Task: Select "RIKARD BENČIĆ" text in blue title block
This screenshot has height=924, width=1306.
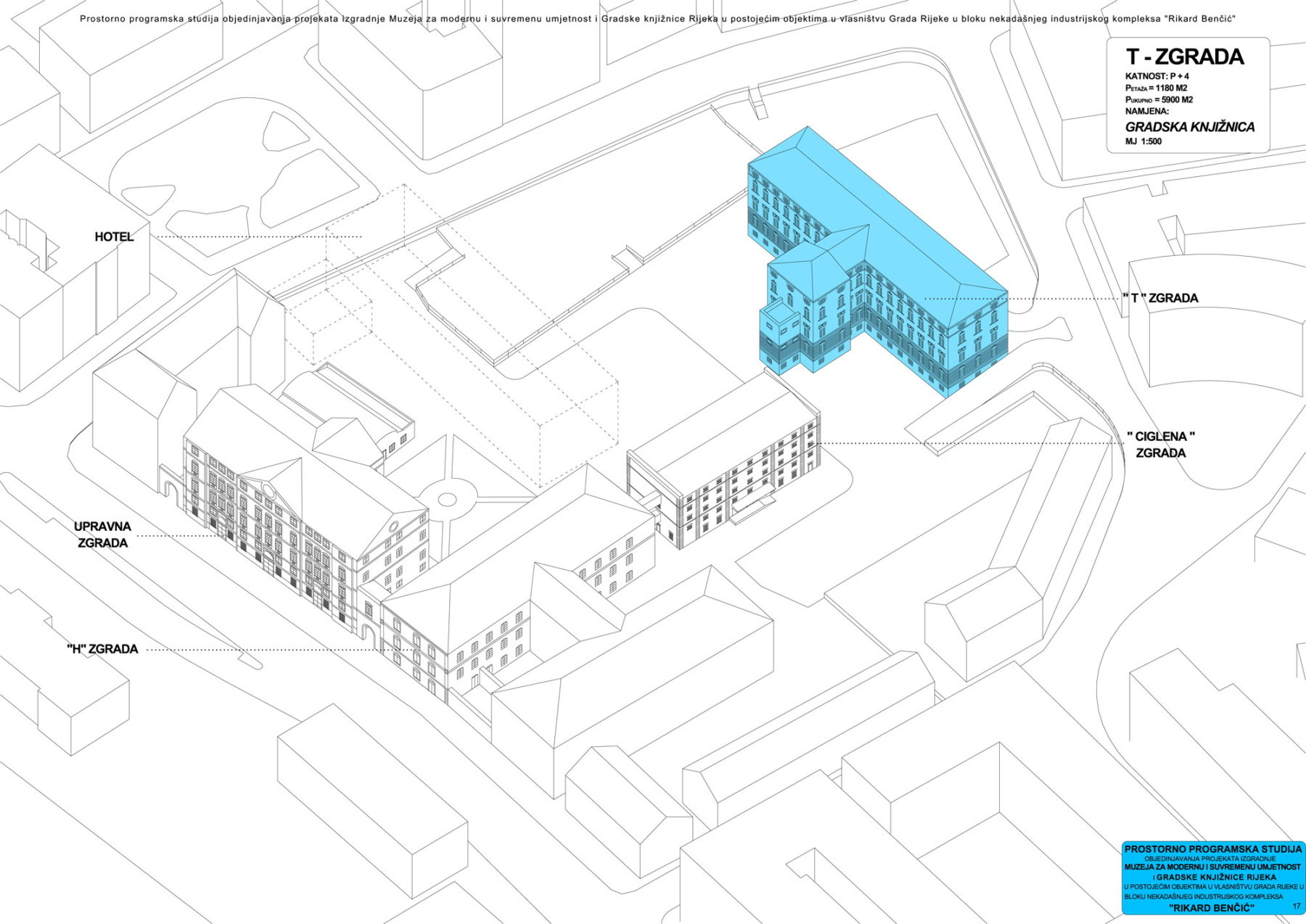Action: coord(1211,908)
